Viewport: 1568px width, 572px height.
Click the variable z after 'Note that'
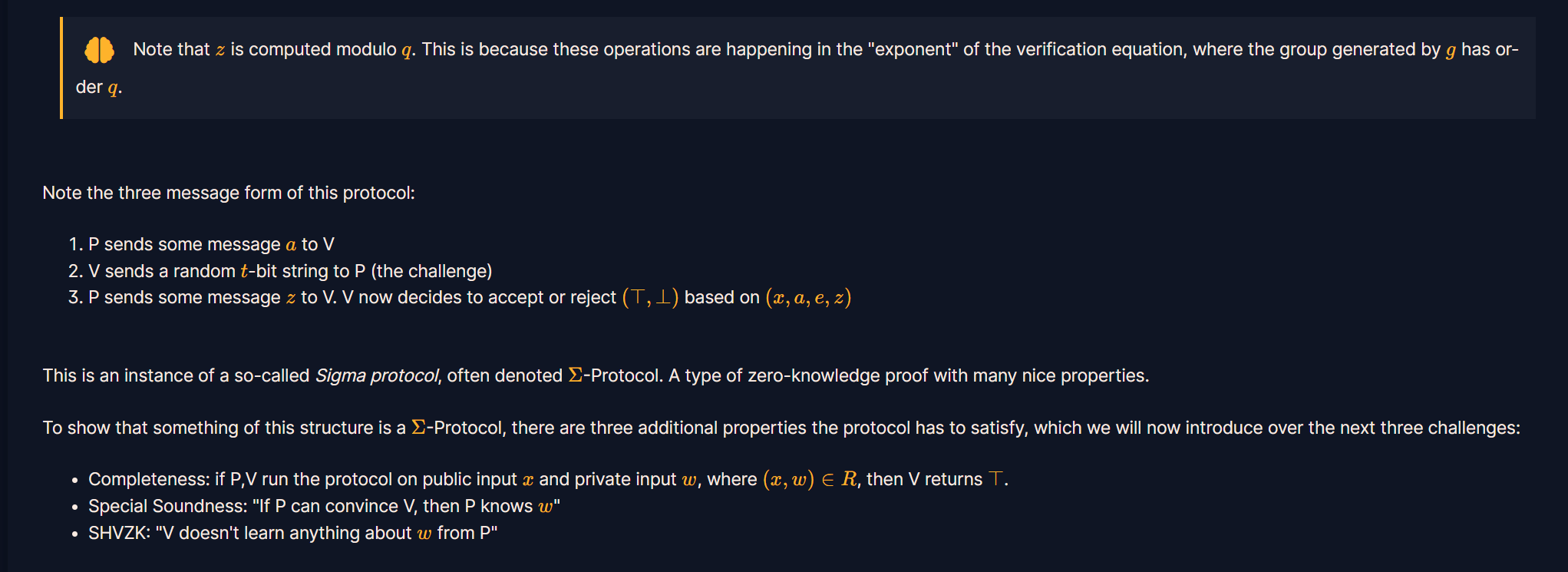click(220, 51)
